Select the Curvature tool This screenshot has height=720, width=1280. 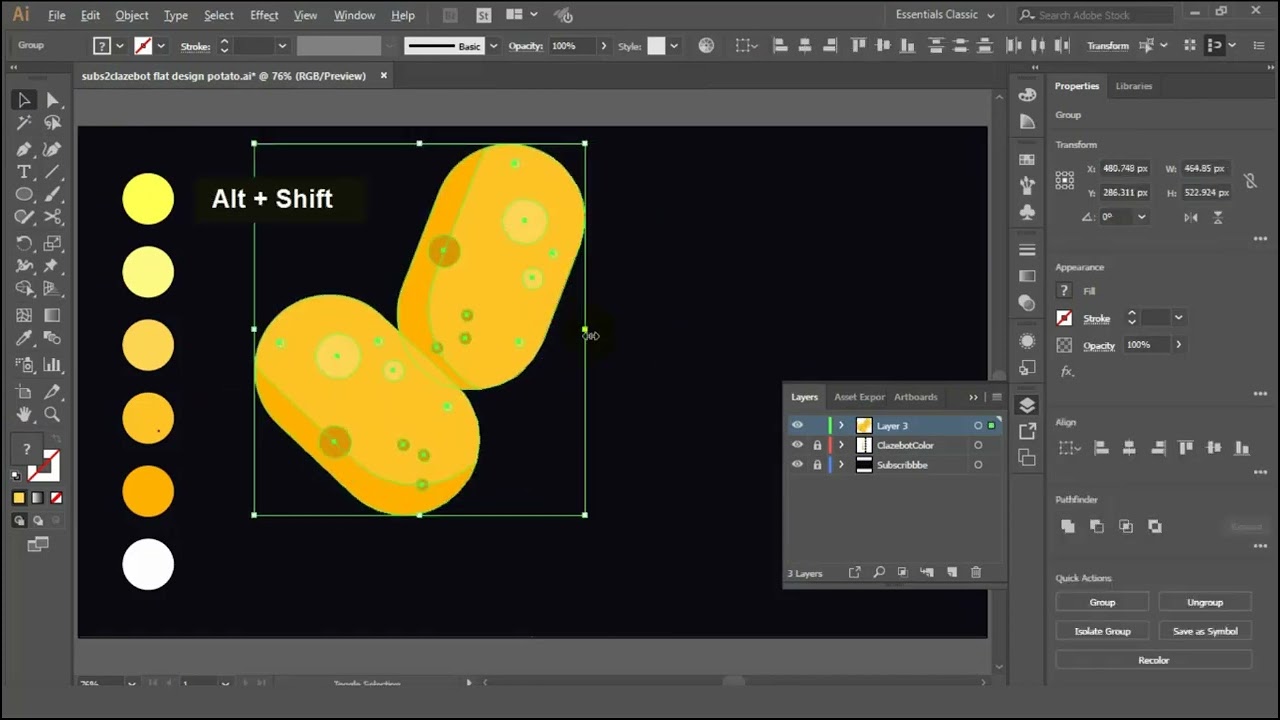pos(52,149)
